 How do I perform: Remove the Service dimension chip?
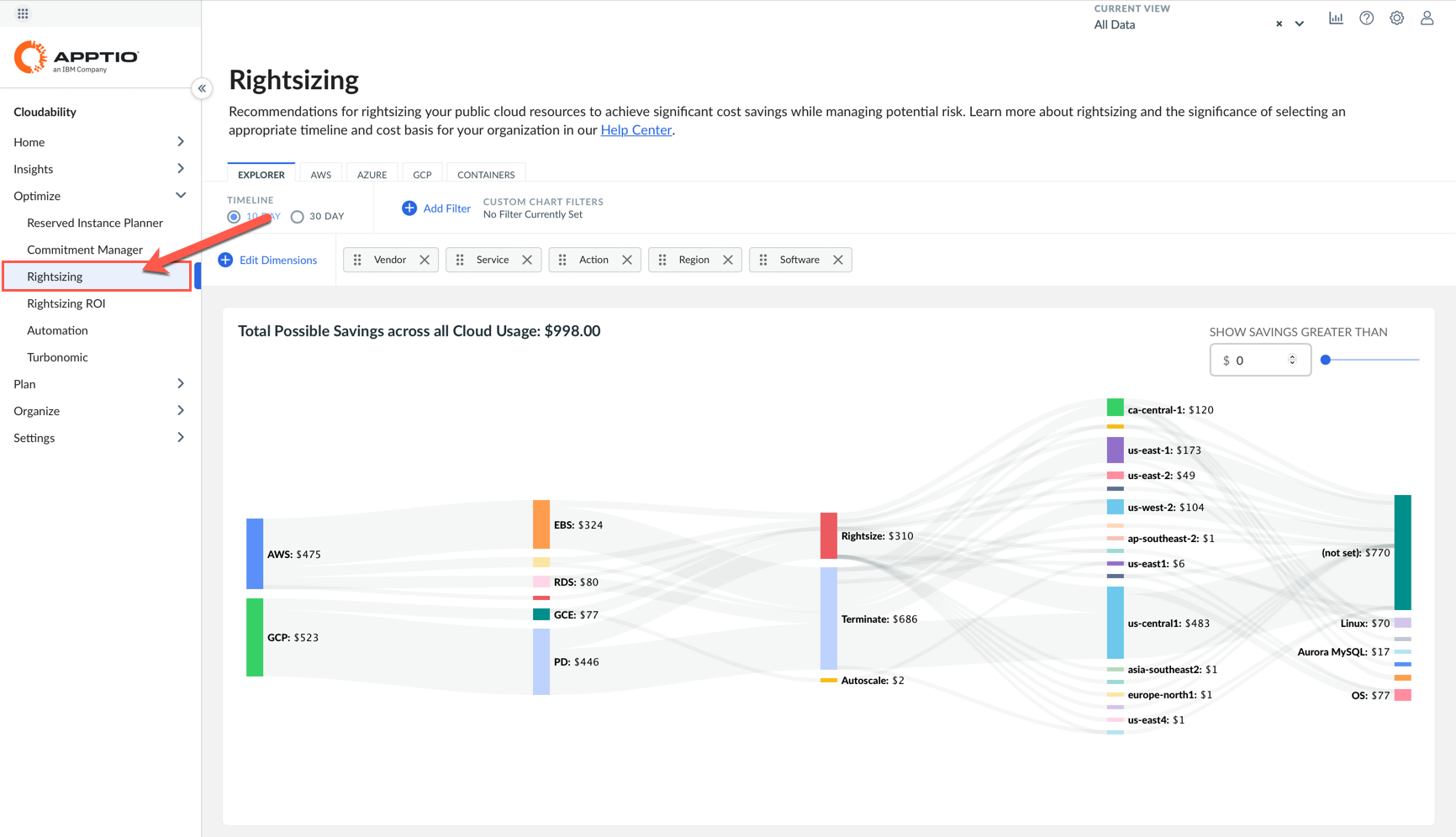click(x=527, y=260)
